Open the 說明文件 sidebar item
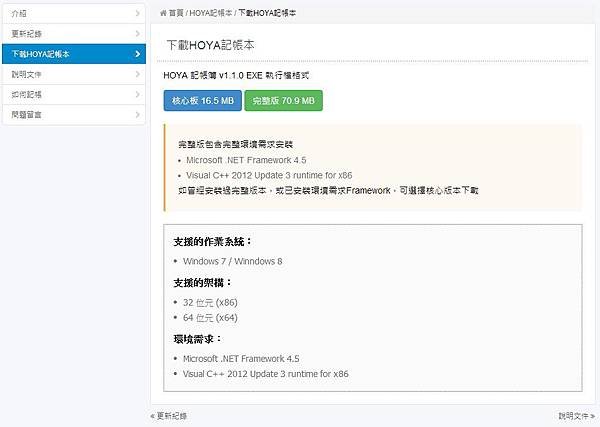 pos(74,74)
